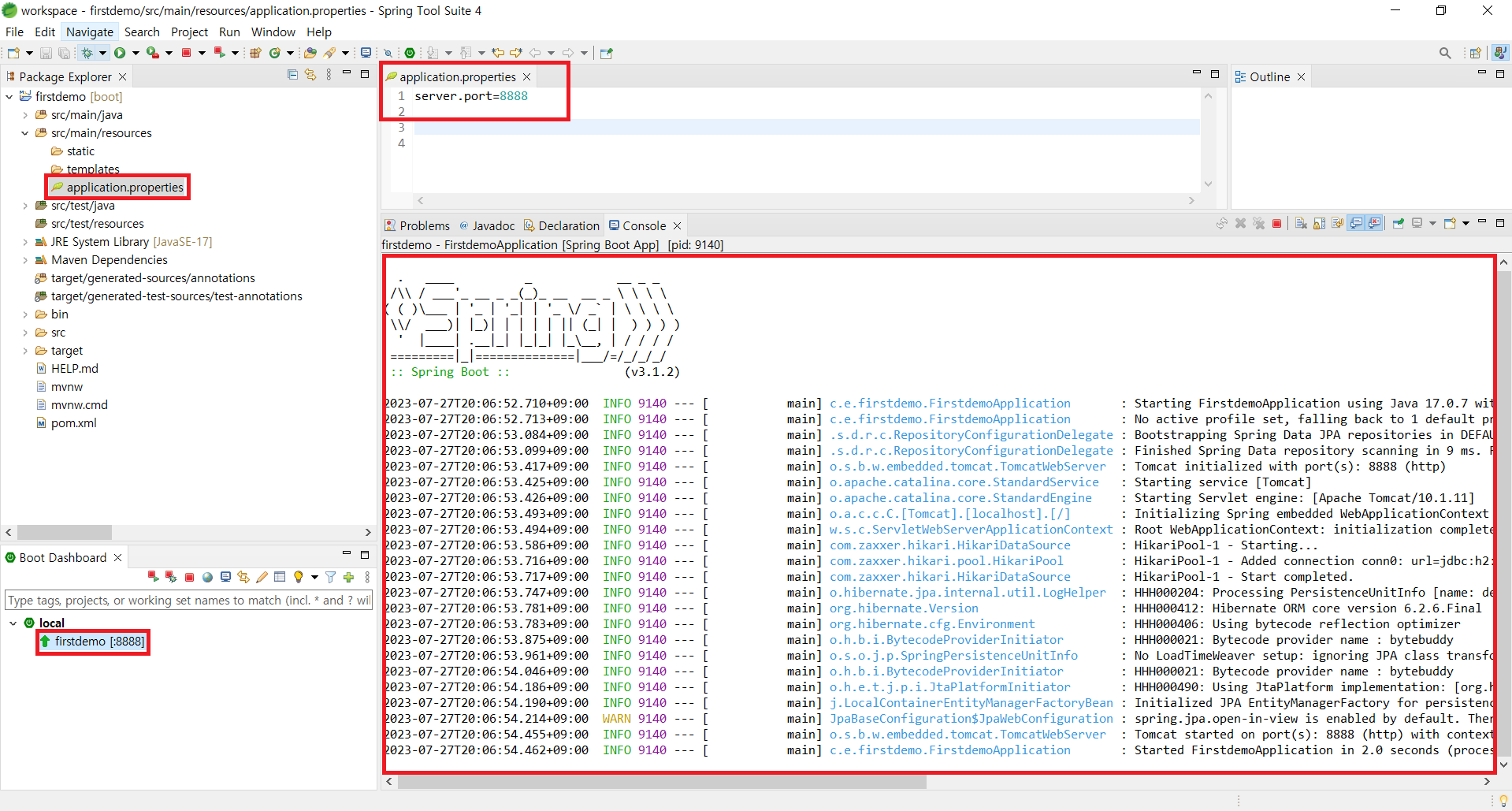
Task: Click line 1 server.port=8888 in editor
Action: pyautogui.click(x=471, y=96)
